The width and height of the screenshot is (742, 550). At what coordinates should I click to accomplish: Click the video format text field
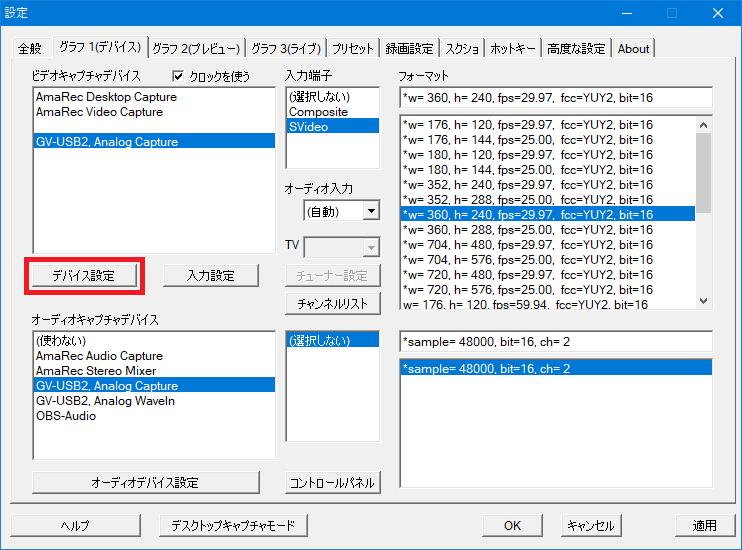tap(556, 98)
